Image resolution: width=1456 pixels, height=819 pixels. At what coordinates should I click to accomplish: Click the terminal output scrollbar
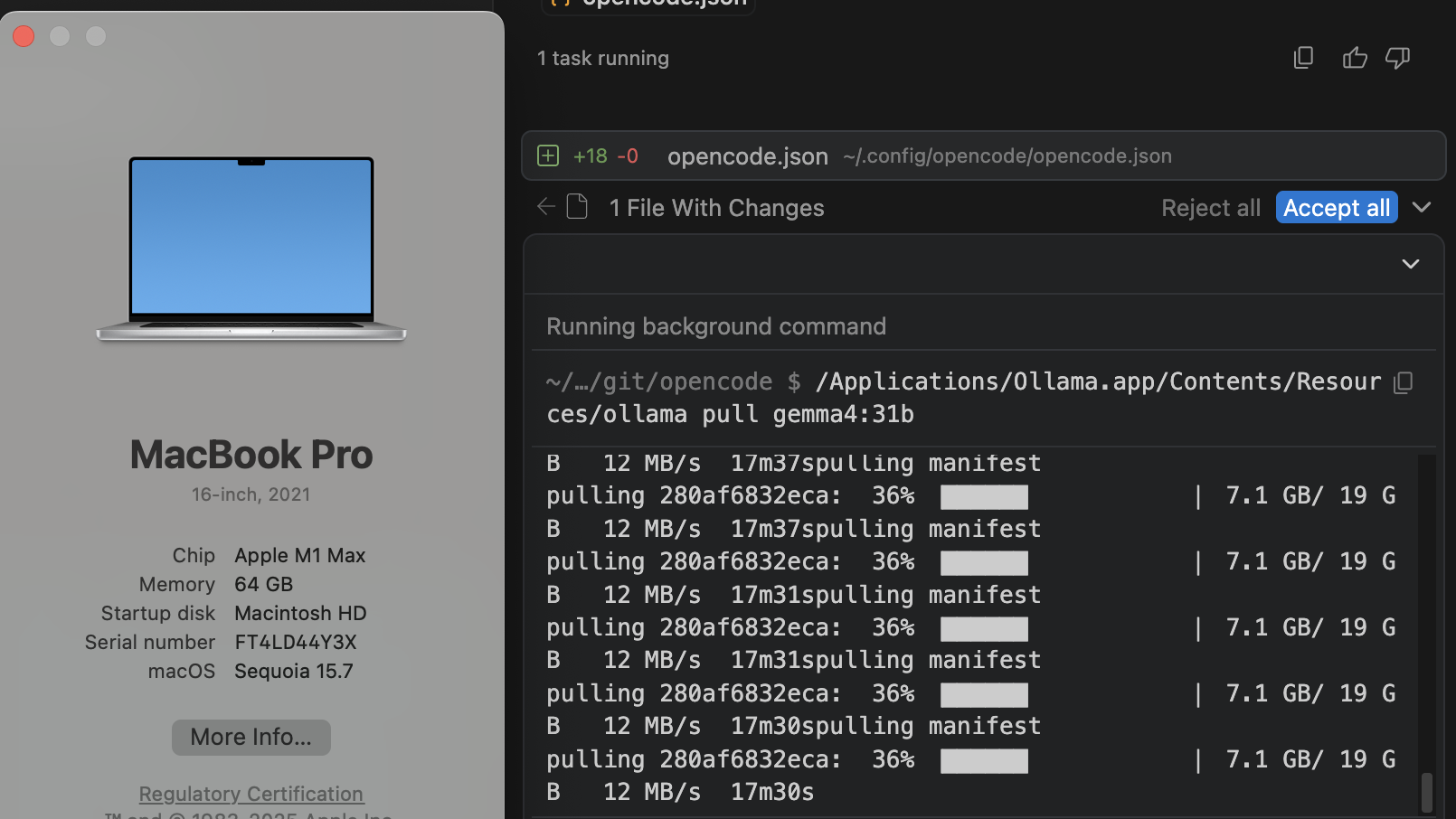tap(1427, 792)
